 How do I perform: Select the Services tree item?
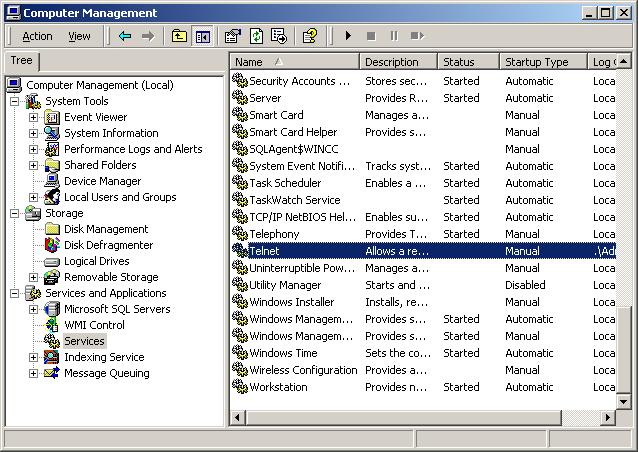84,341
